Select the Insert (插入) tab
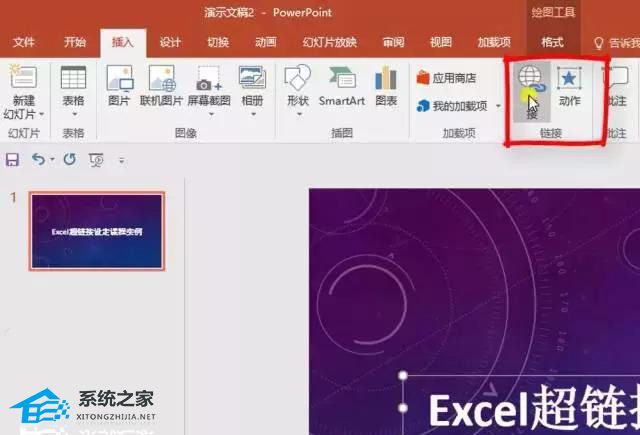The image size is (640, 435). pos(122,42)
